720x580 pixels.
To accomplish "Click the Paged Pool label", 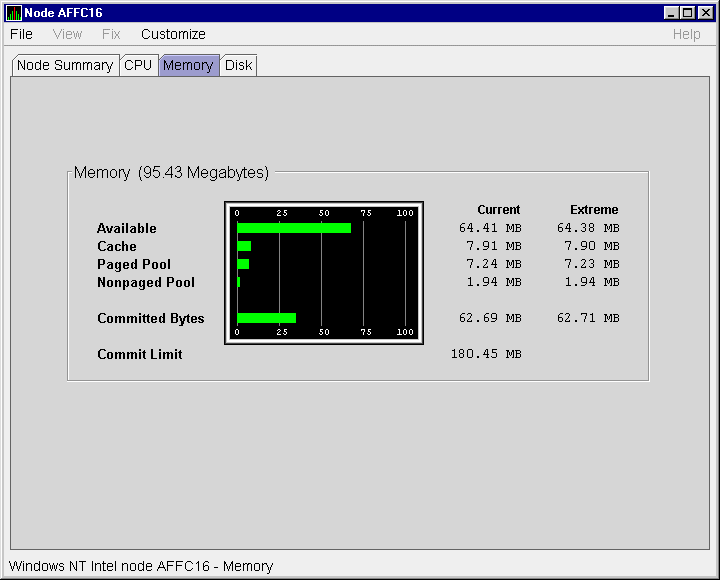I will 134,265.
